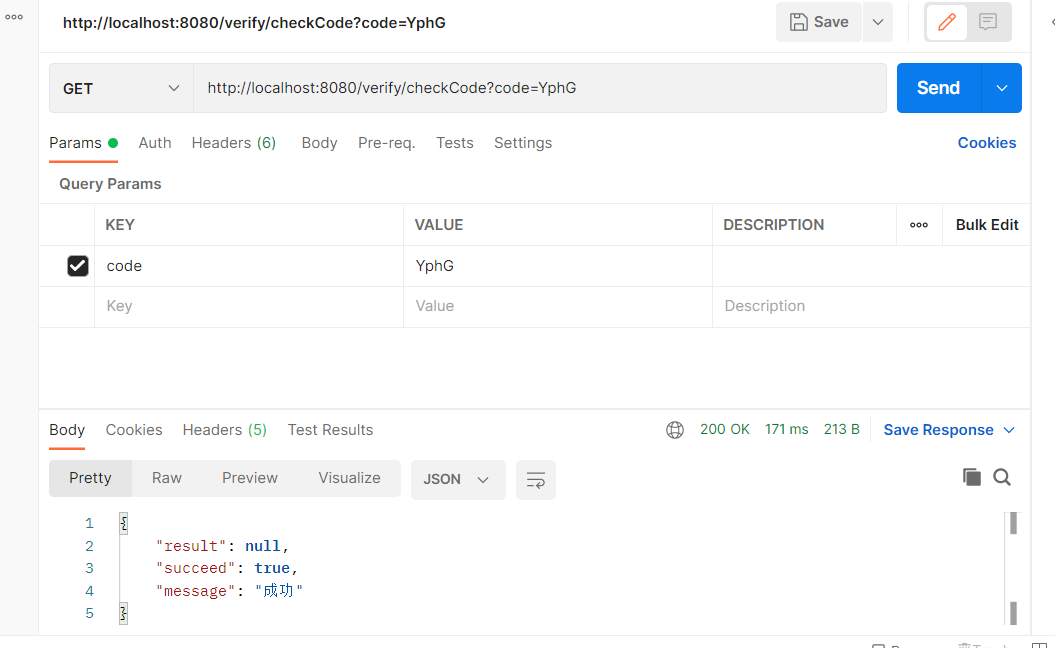The image size is (1055, 648).
Task: Click the wrap lines icon in response toolbar
Action: point(536,480)
